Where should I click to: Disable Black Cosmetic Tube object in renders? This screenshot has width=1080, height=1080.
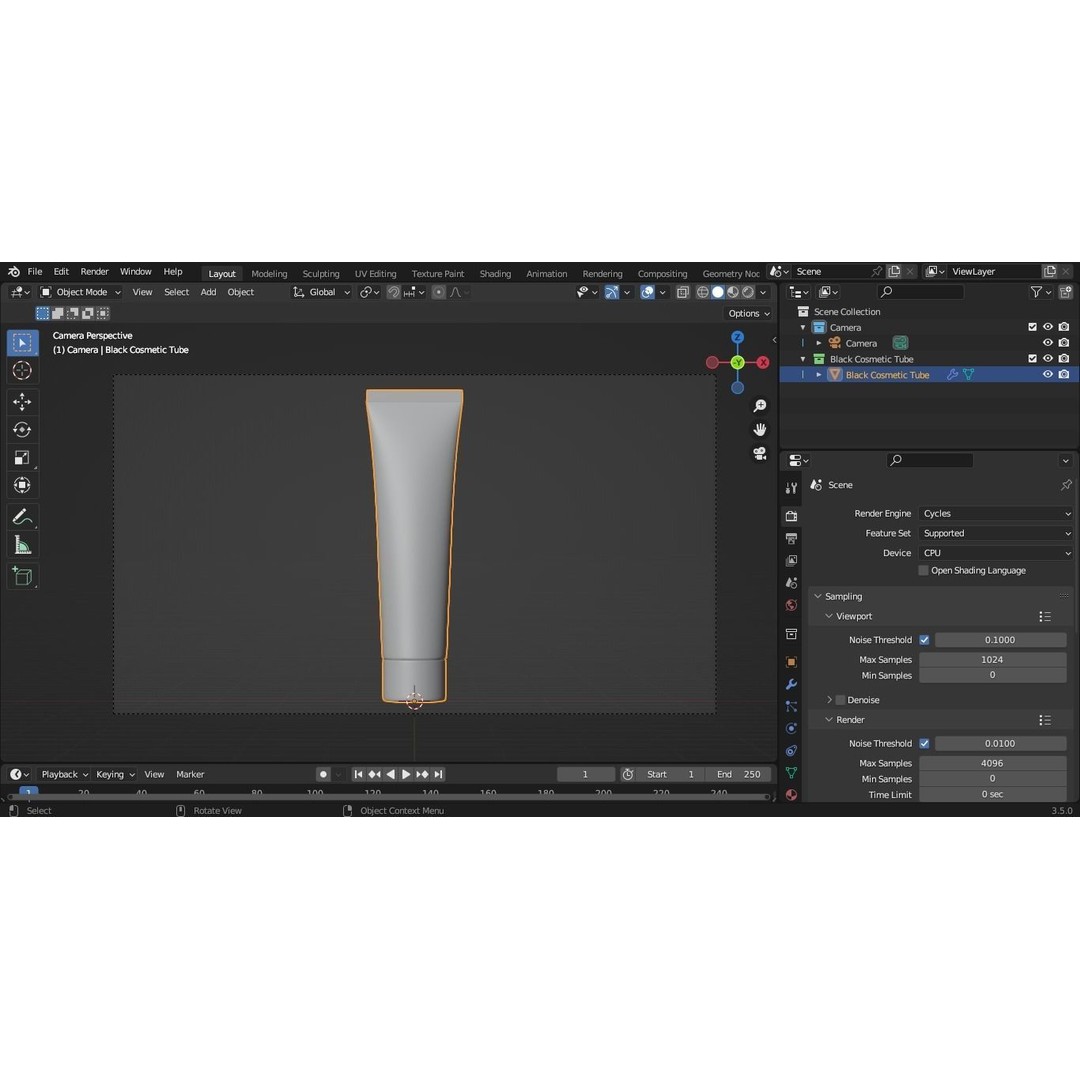click(1064, 375)
